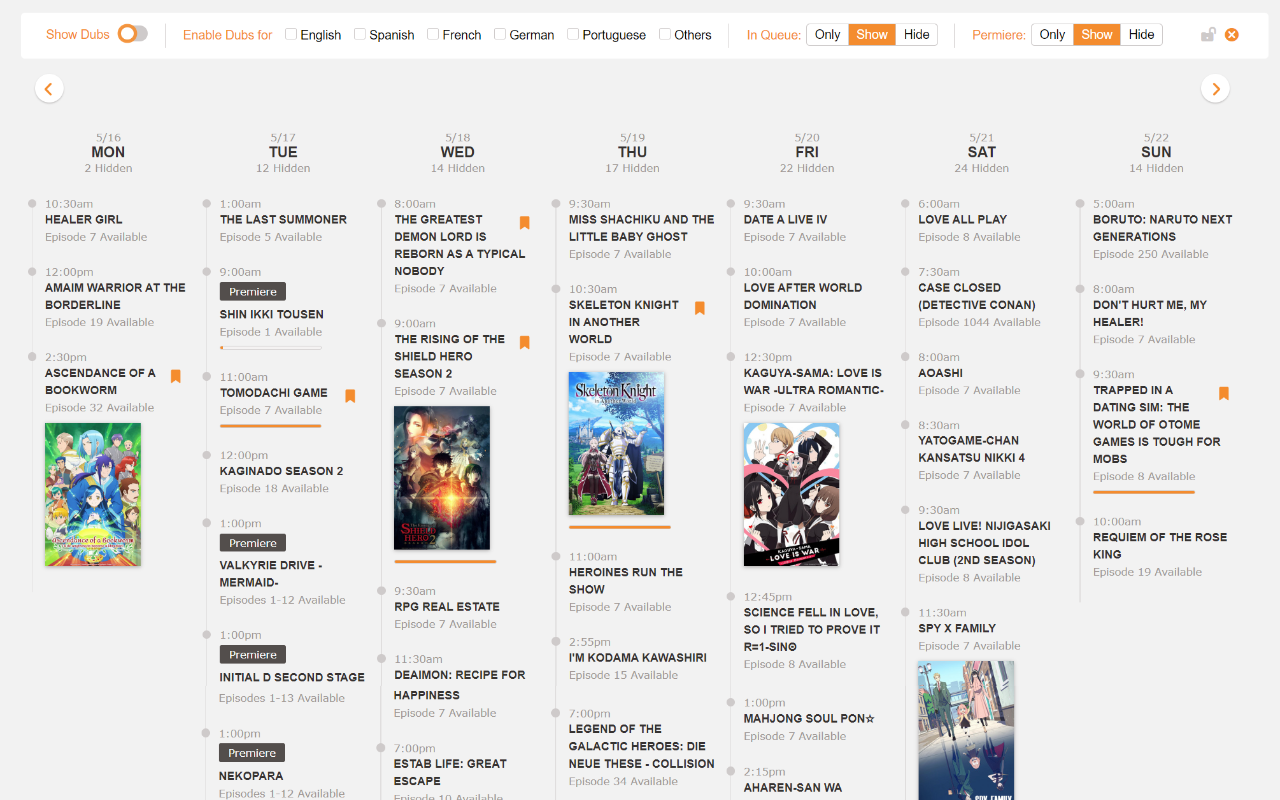
Task: Click bookmark for The Greatest Demon Lord
Action: [x=524, y=223]
